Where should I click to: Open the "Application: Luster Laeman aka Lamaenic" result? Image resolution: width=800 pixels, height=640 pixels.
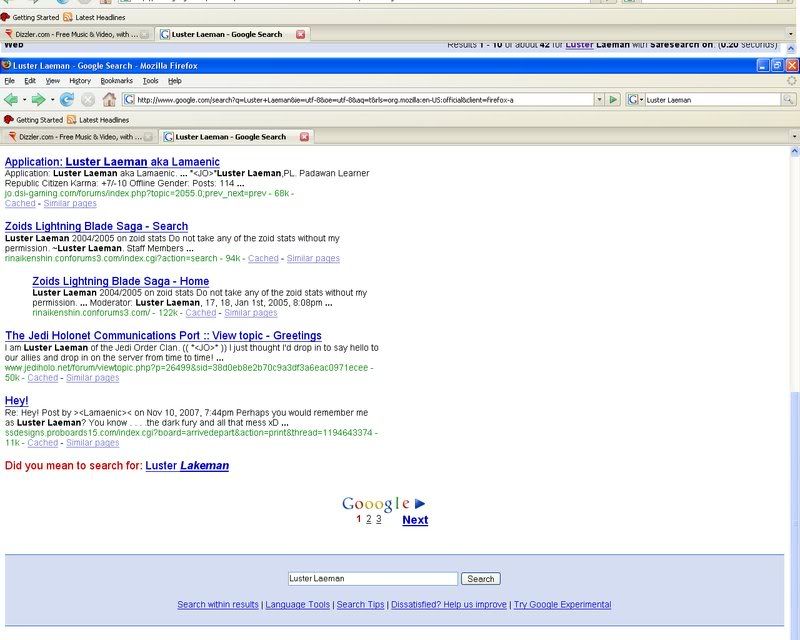tap(112, 162)
